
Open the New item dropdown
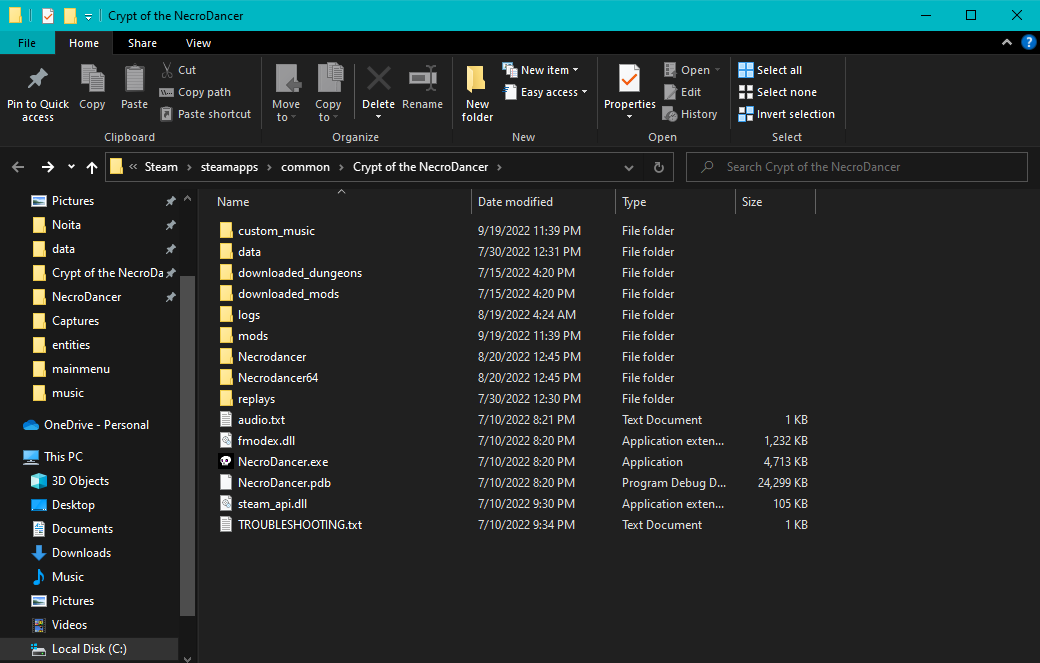(541, 70)
